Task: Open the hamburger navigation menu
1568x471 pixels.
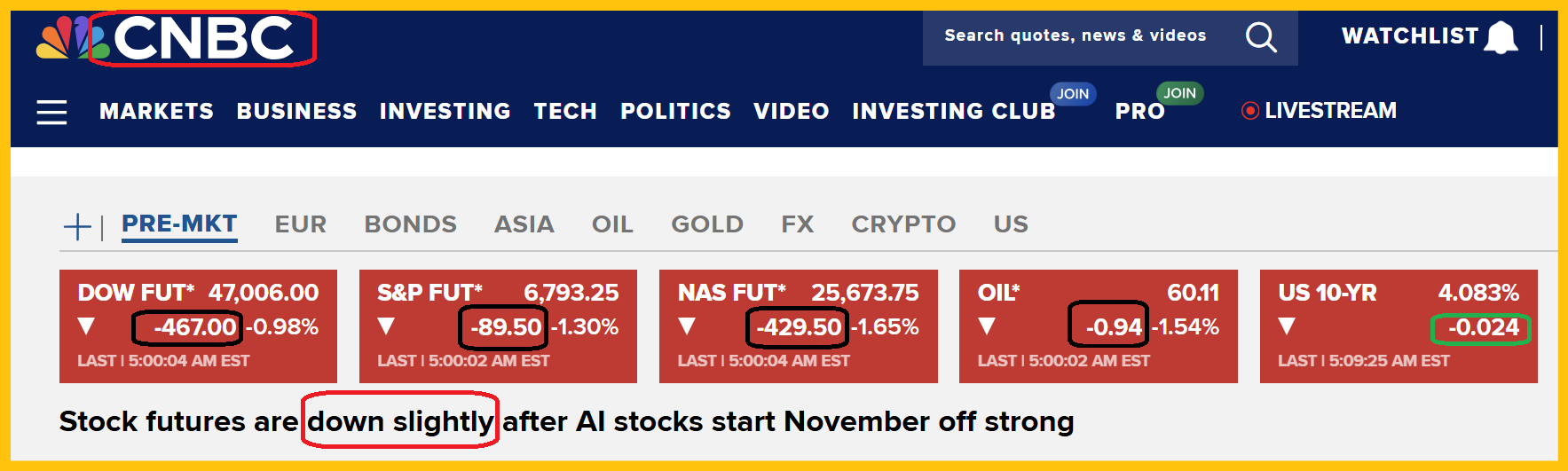Action: pos(51,113)
